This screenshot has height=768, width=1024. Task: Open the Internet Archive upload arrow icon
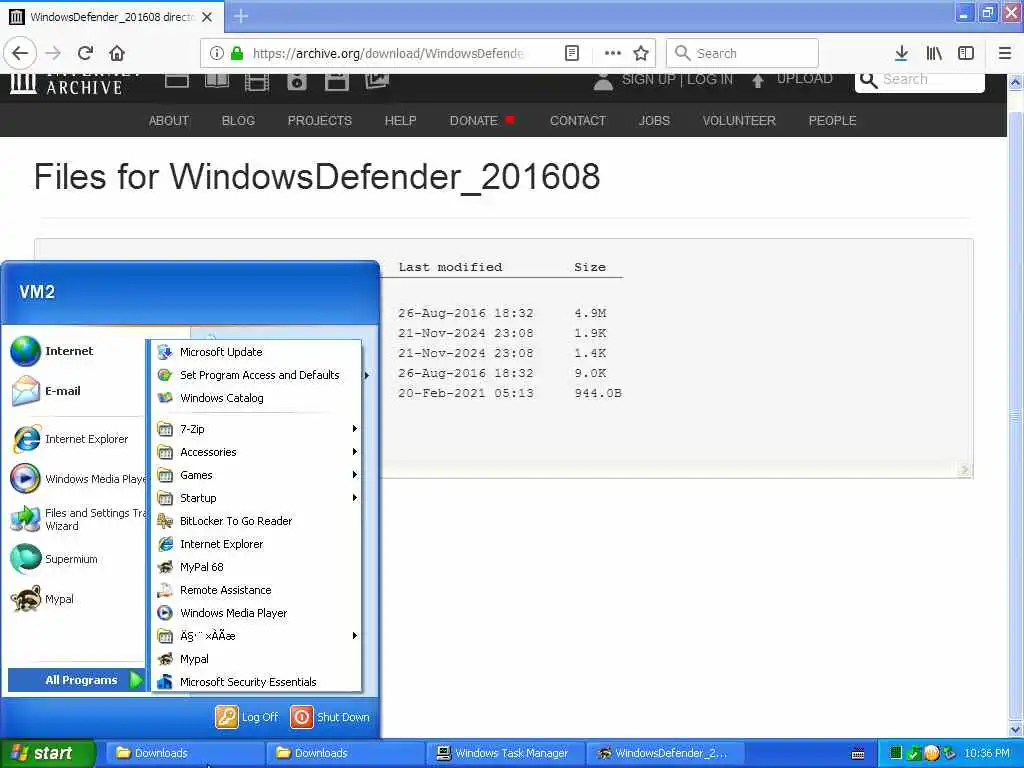click(x=758, y=80)
